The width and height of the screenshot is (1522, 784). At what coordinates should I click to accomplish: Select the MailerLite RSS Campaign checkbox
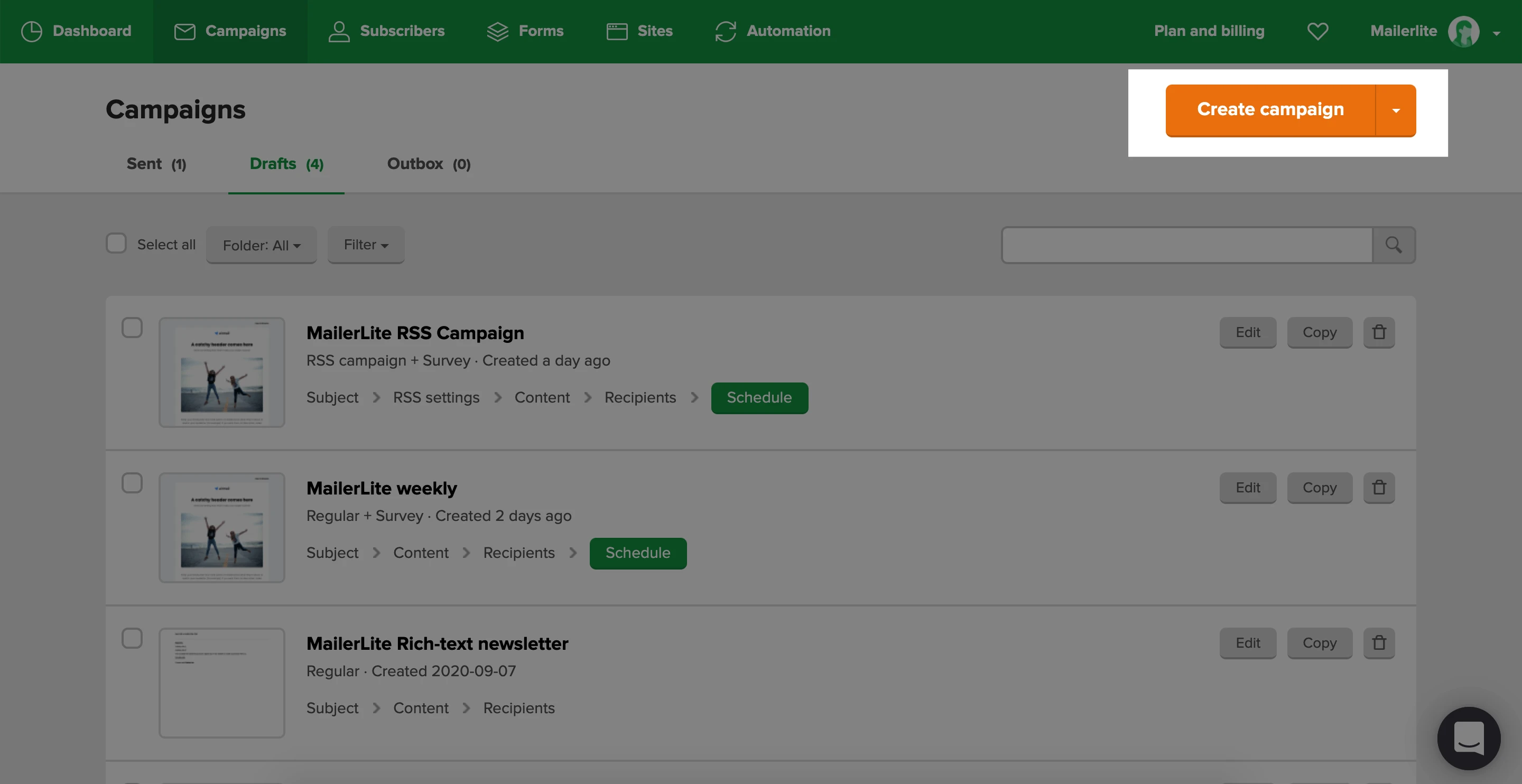click(132, 328)
